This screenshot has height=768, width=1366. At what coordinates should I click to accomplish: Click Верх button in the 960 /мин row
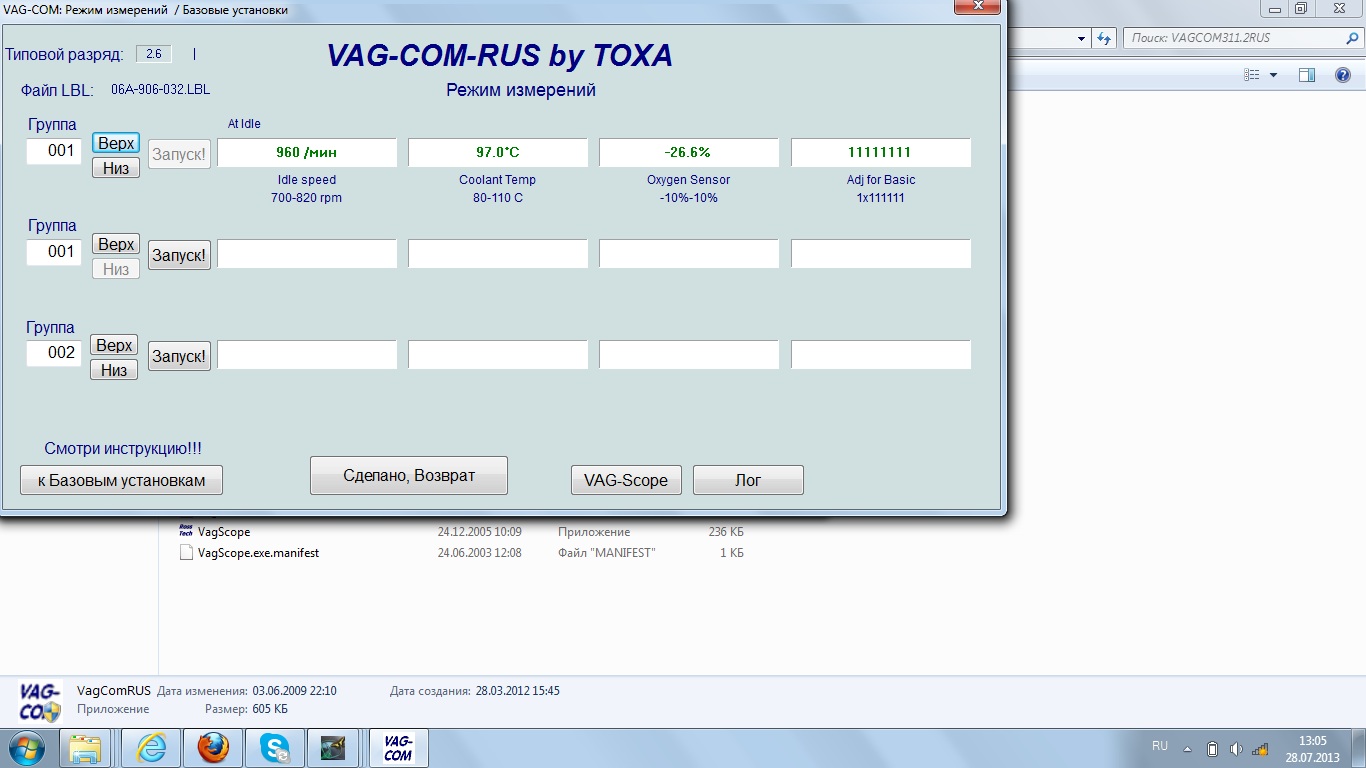(x=116, y=143)
